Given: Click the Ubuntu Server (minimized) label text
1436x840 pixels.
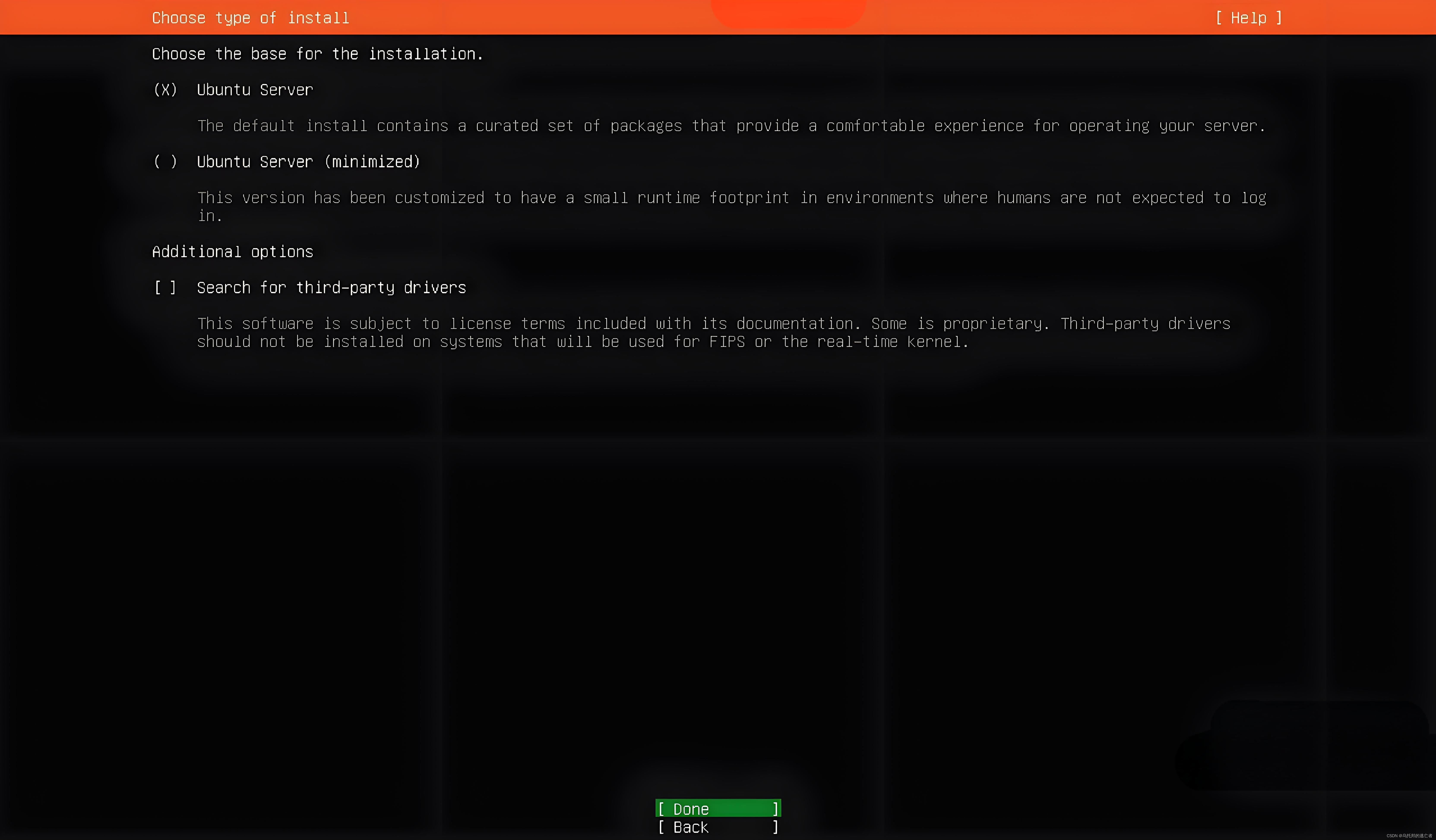Looking at the screenshot, I should coord(308,162).
